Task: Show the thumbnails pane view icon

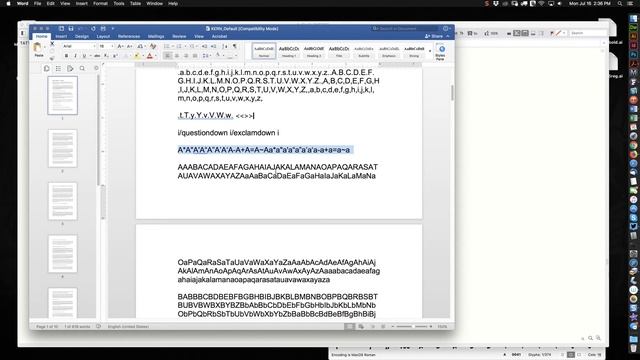Action: point(47,69)
